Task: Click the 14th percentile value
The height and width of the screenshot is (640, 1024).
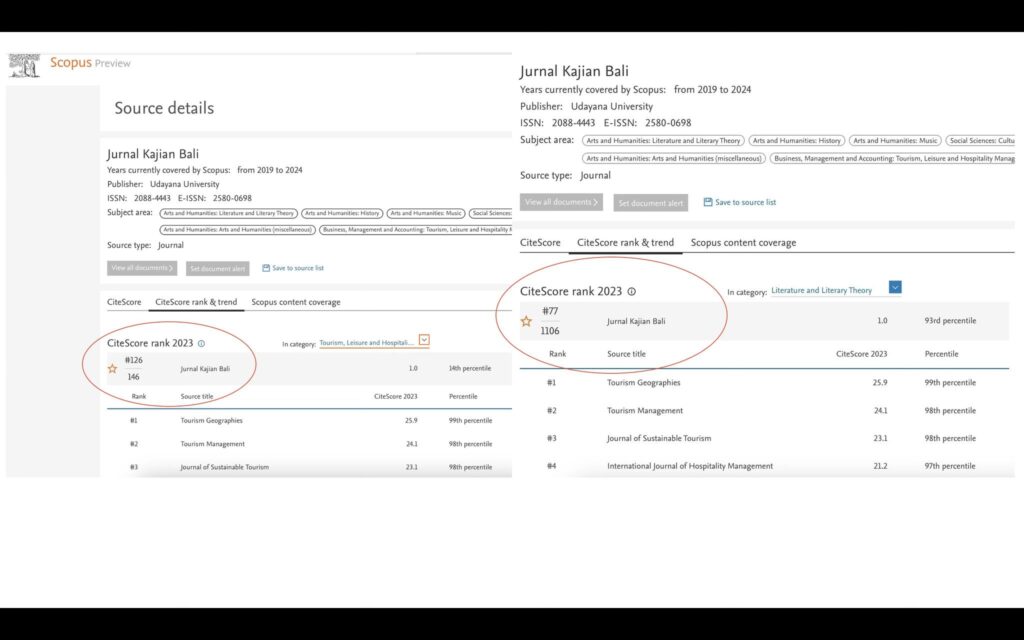Action: click(x=470, y=369)
